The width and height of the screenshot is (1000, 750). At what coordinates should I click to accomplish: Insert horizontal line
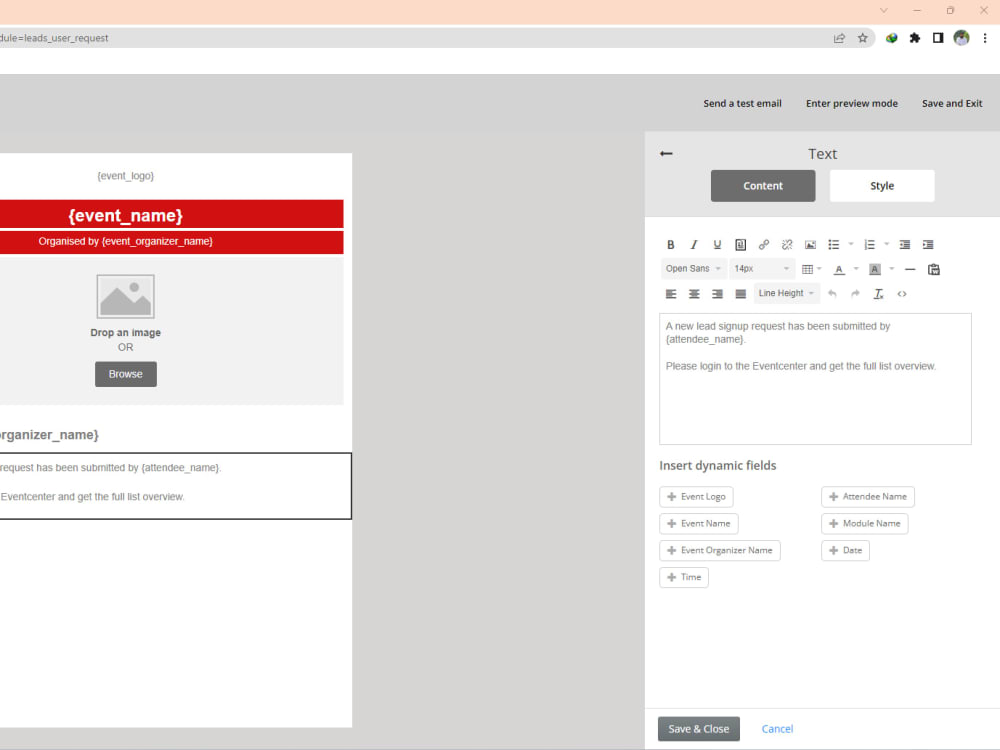click(x=910, y=269)
